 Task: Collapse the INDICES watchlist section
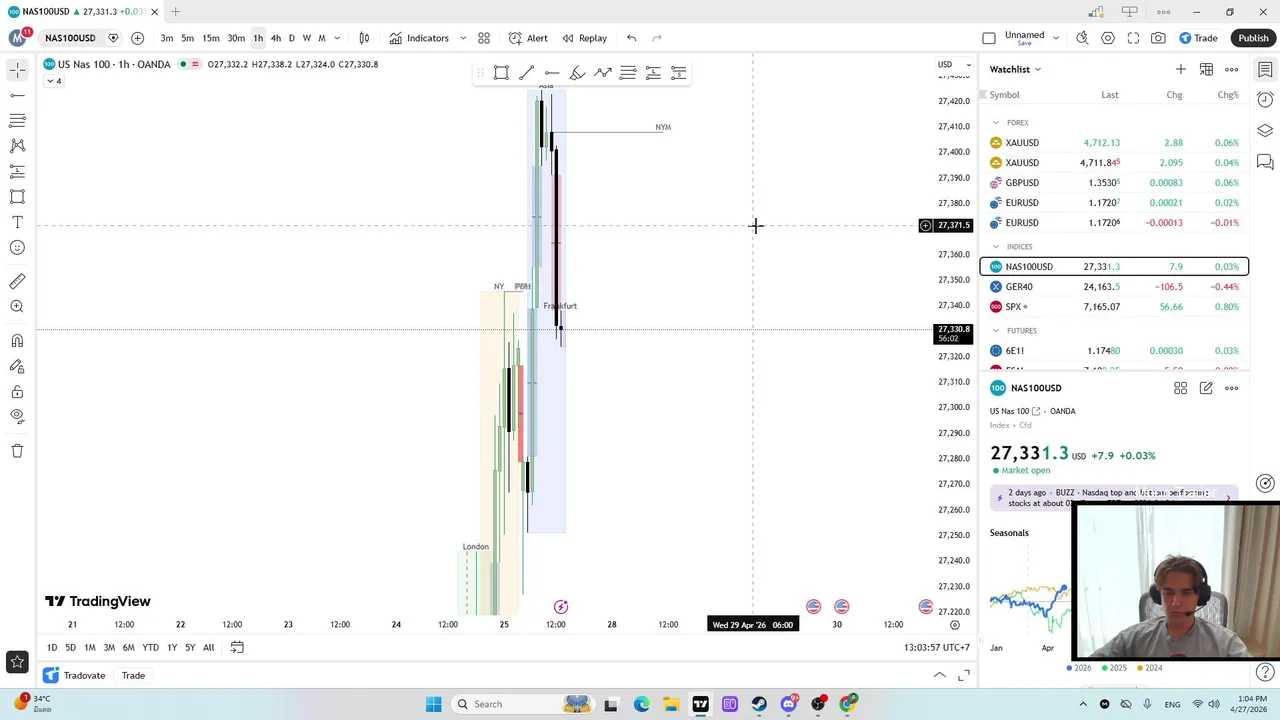[x=996, y=247]
